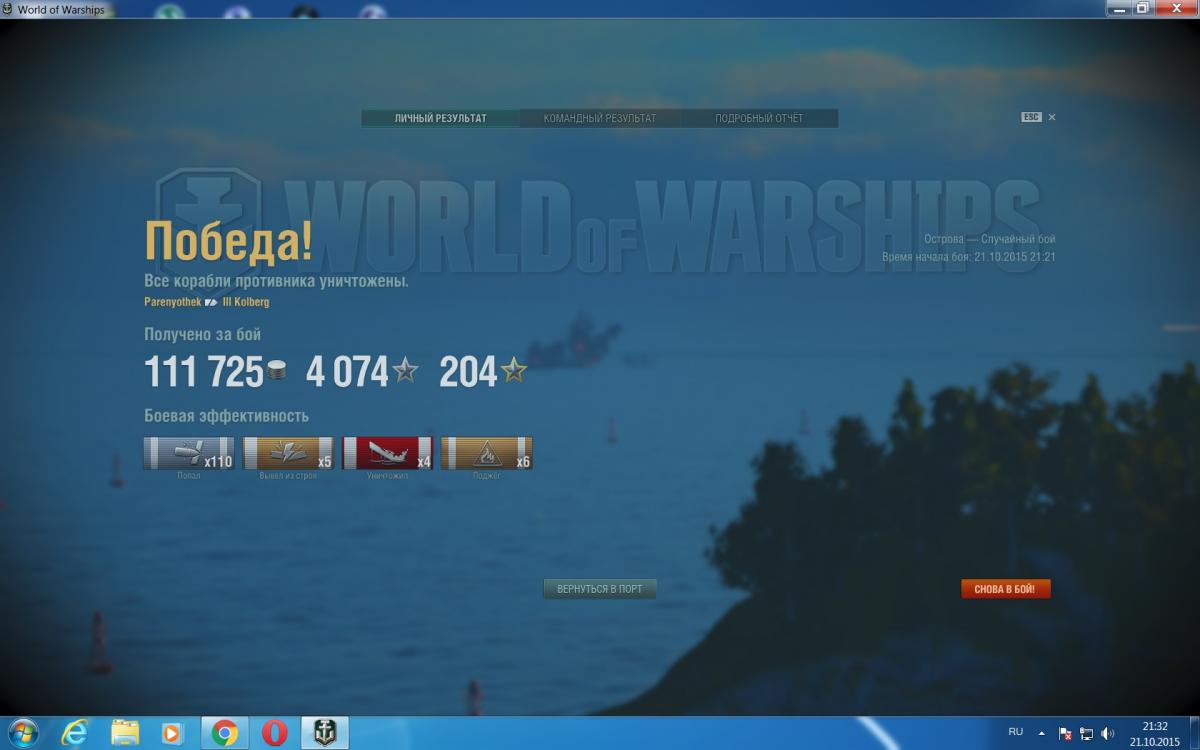
Task: Open the network connection tray icon
Action: (x=1086, y=734)
